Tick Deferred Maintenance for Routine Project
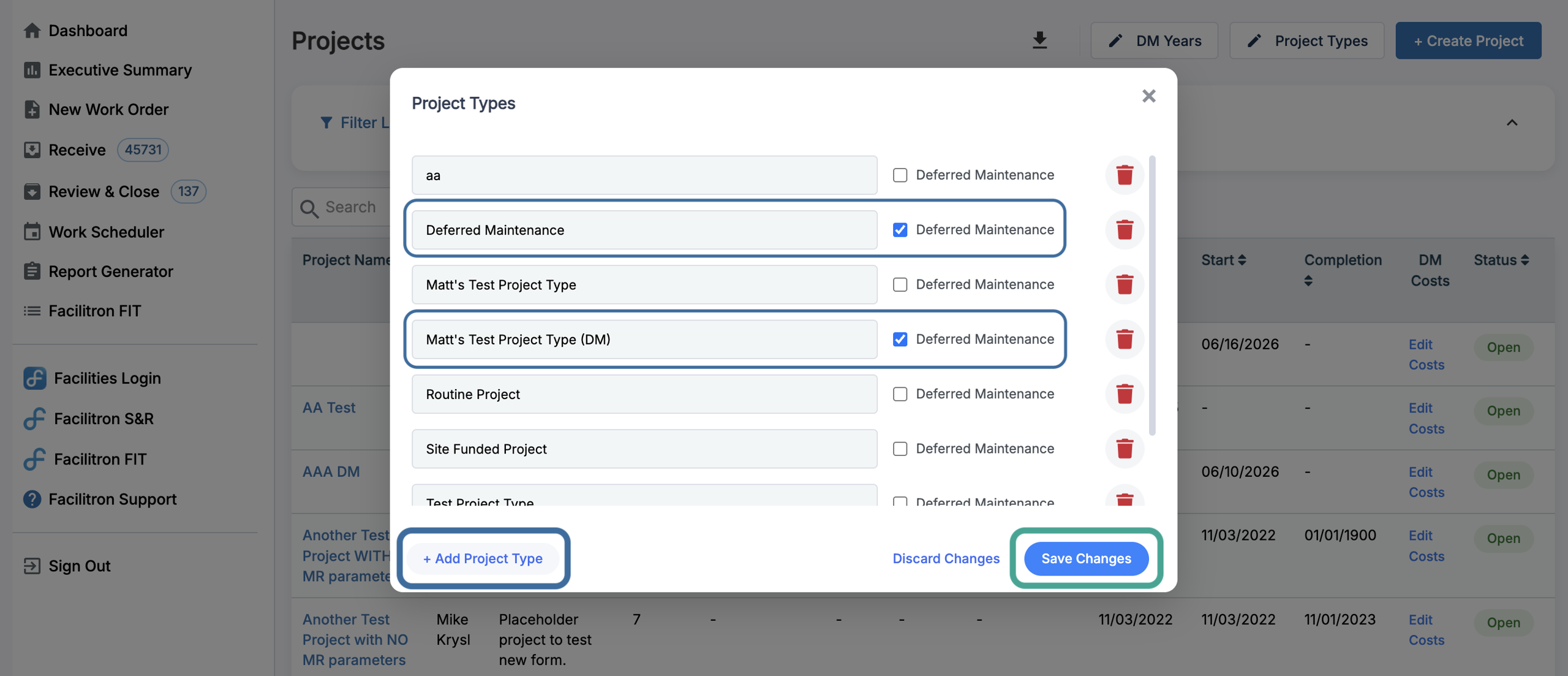1568x676 pixels. pos(900,394)
